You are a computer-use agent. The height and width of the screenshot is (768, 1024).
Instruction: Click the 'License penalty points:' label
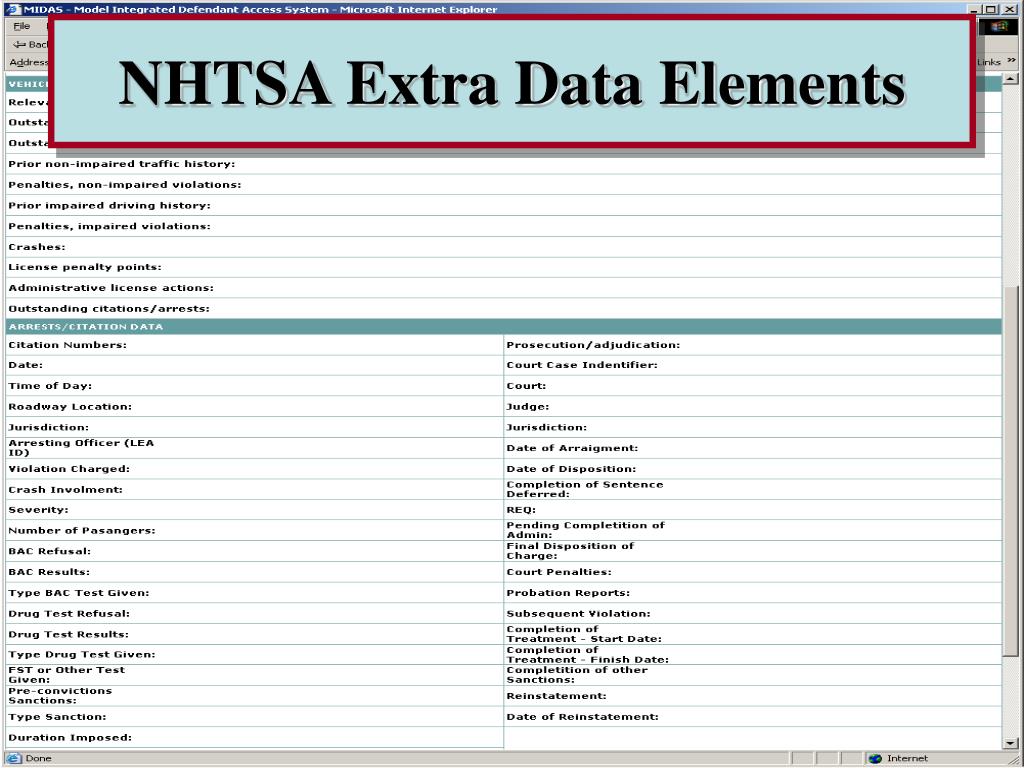(85, 267)
